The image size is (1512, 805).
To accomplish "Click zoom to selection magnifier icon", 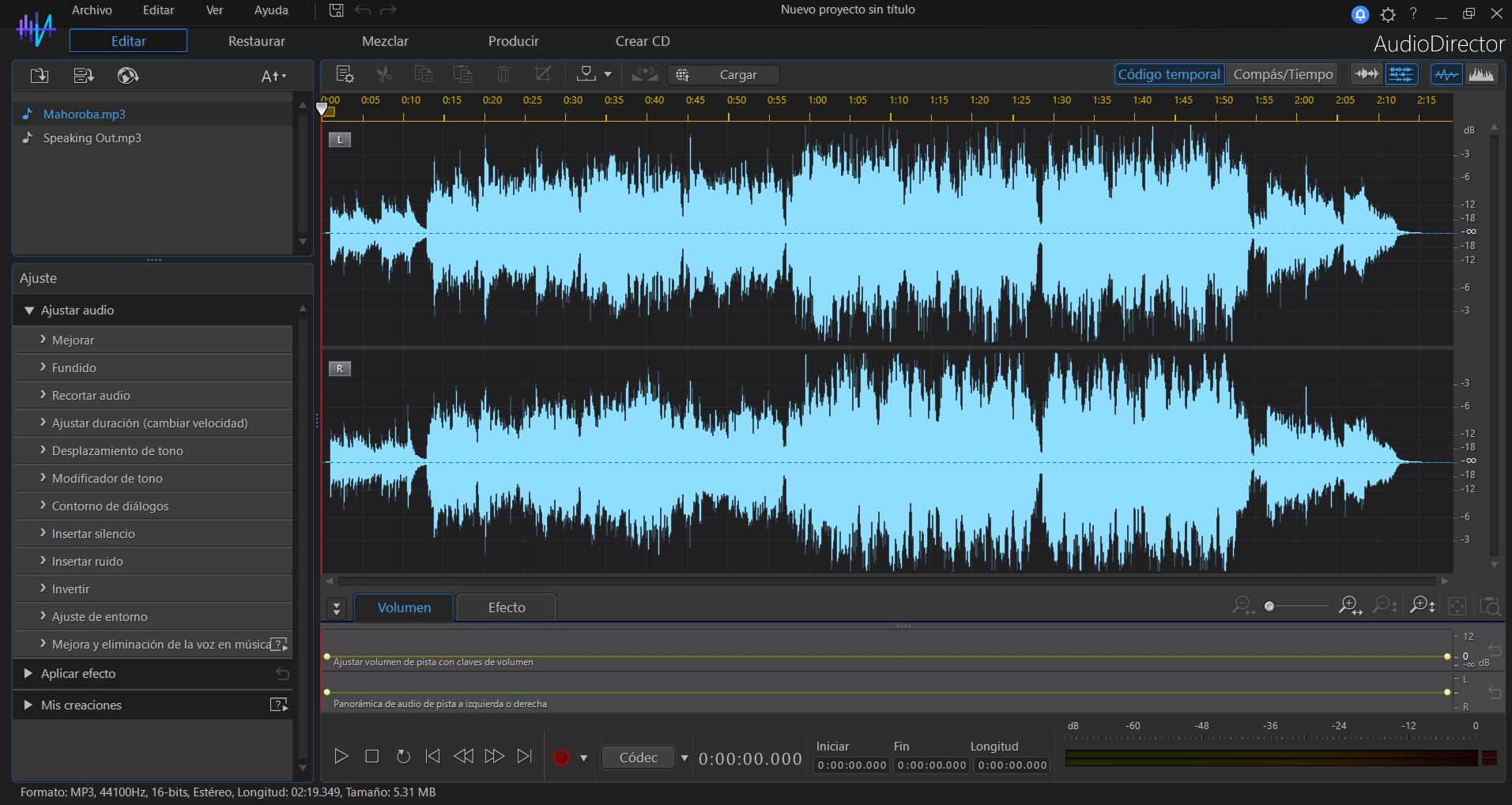I will [x=1491, y=606].
